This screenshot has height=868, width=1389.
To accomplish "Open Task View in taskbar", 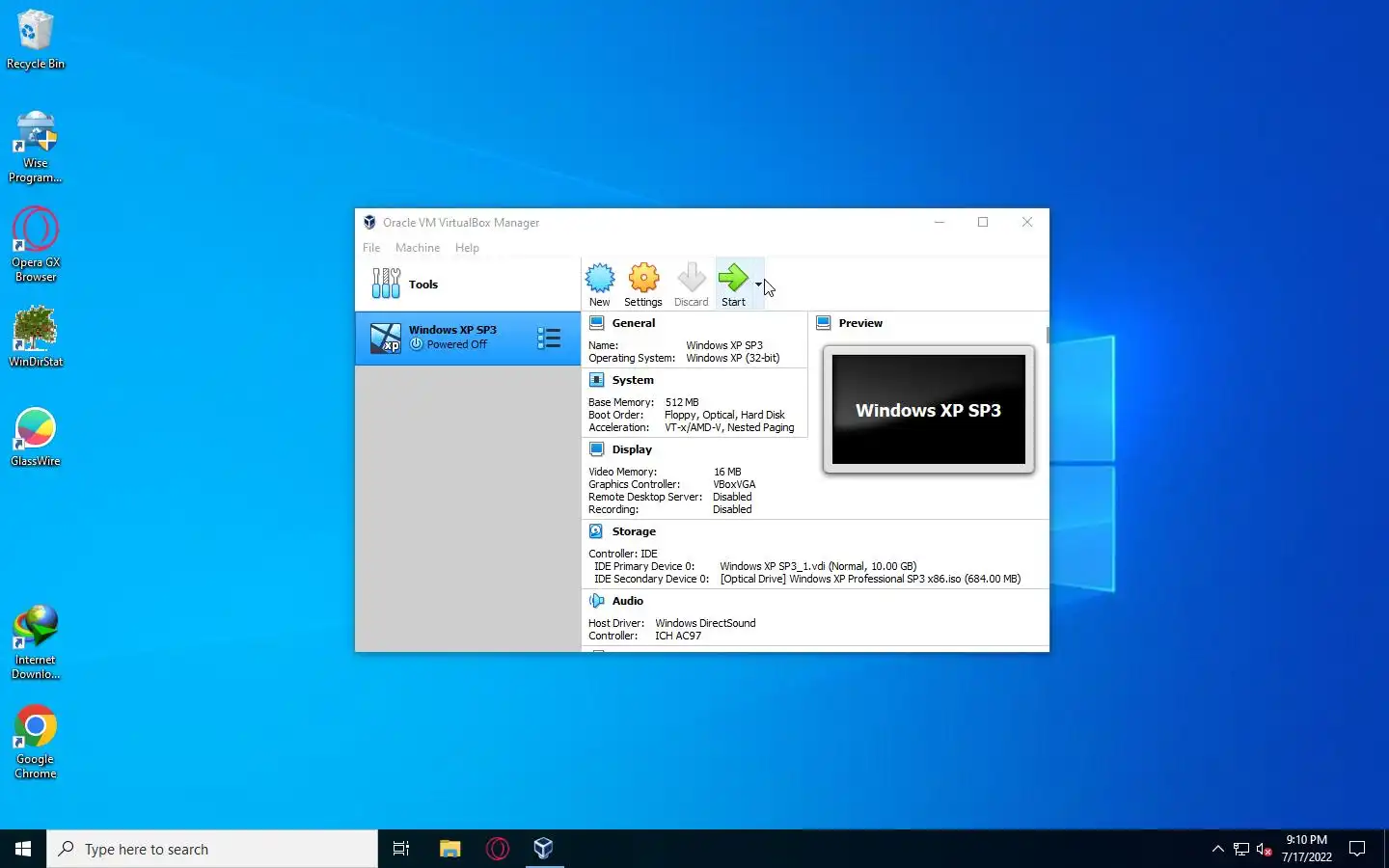I will (x=401, y=849).
